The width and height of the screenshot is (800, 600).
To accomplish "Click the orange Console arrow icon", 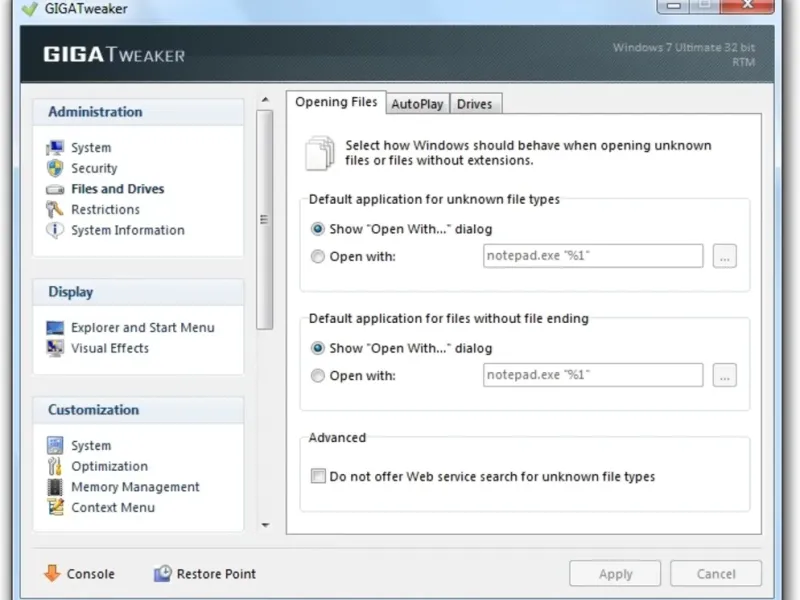I will pyautogui.click(x=52, y=573).
